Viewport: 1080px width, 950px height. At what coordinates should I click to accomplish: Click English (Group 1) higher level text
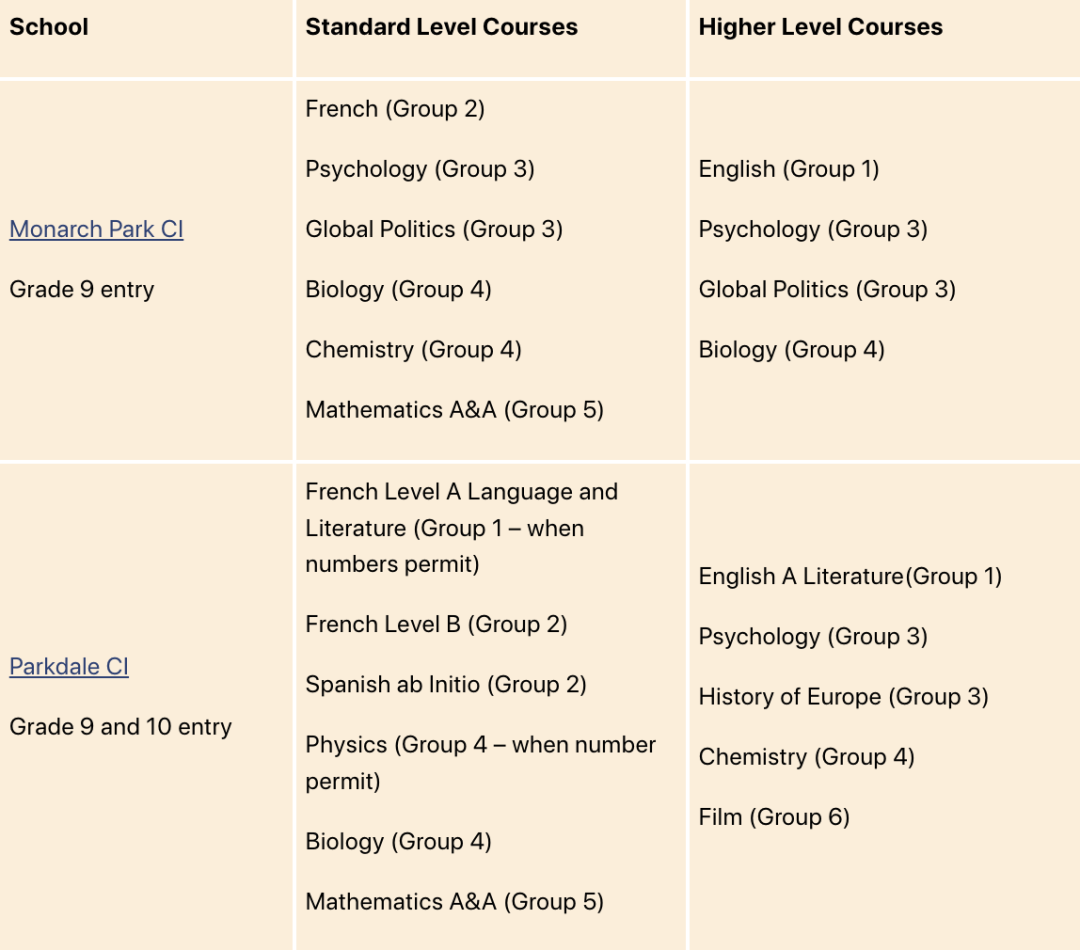(789, 169)
